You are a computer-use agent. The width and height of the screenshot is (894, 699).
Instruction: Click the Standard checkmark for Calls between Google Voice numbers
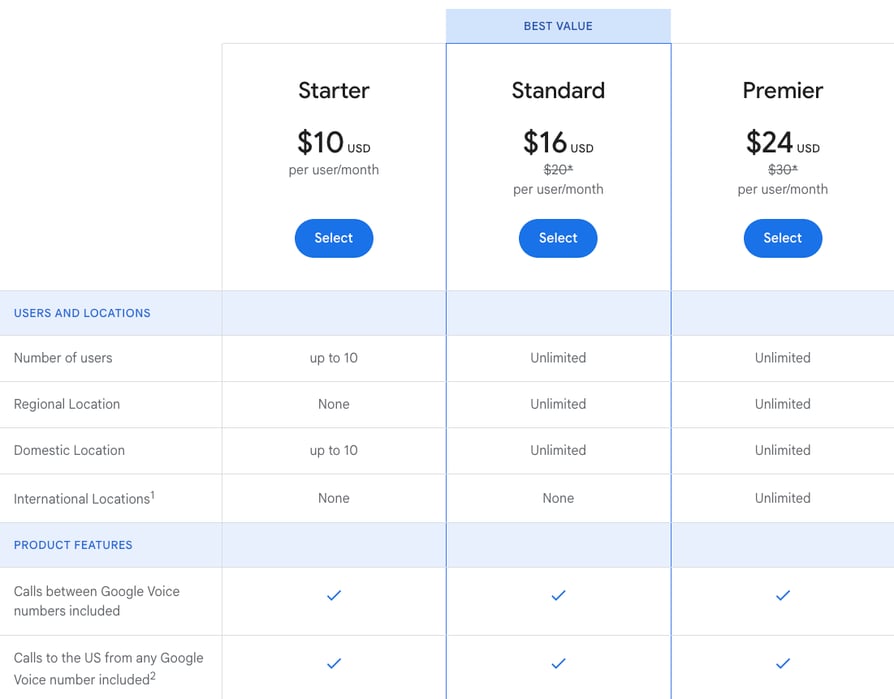point(558,595)
